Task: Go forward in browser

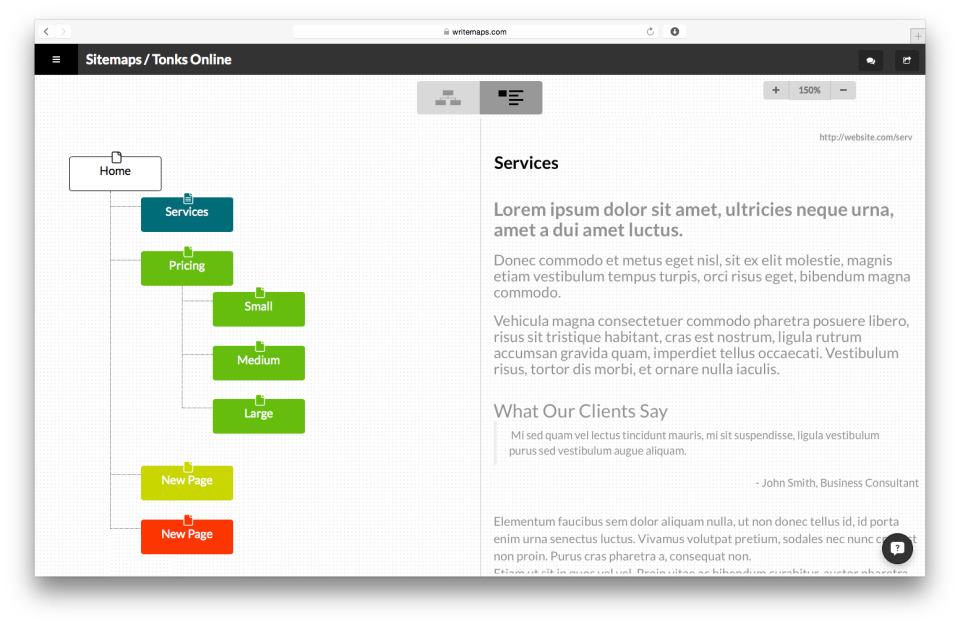Action: (63, 31)
